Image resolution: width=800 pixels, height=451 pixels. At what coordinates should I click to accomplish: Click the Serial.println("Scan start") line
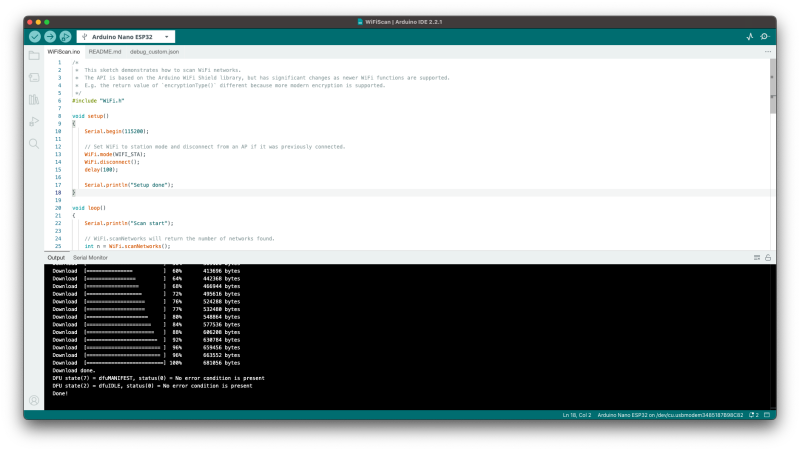point(129,223)
